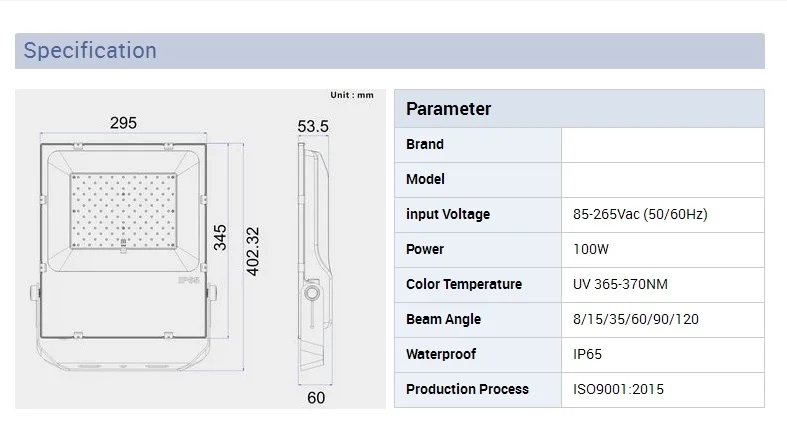Click the Unit : mm note

(x=352, y=95)
